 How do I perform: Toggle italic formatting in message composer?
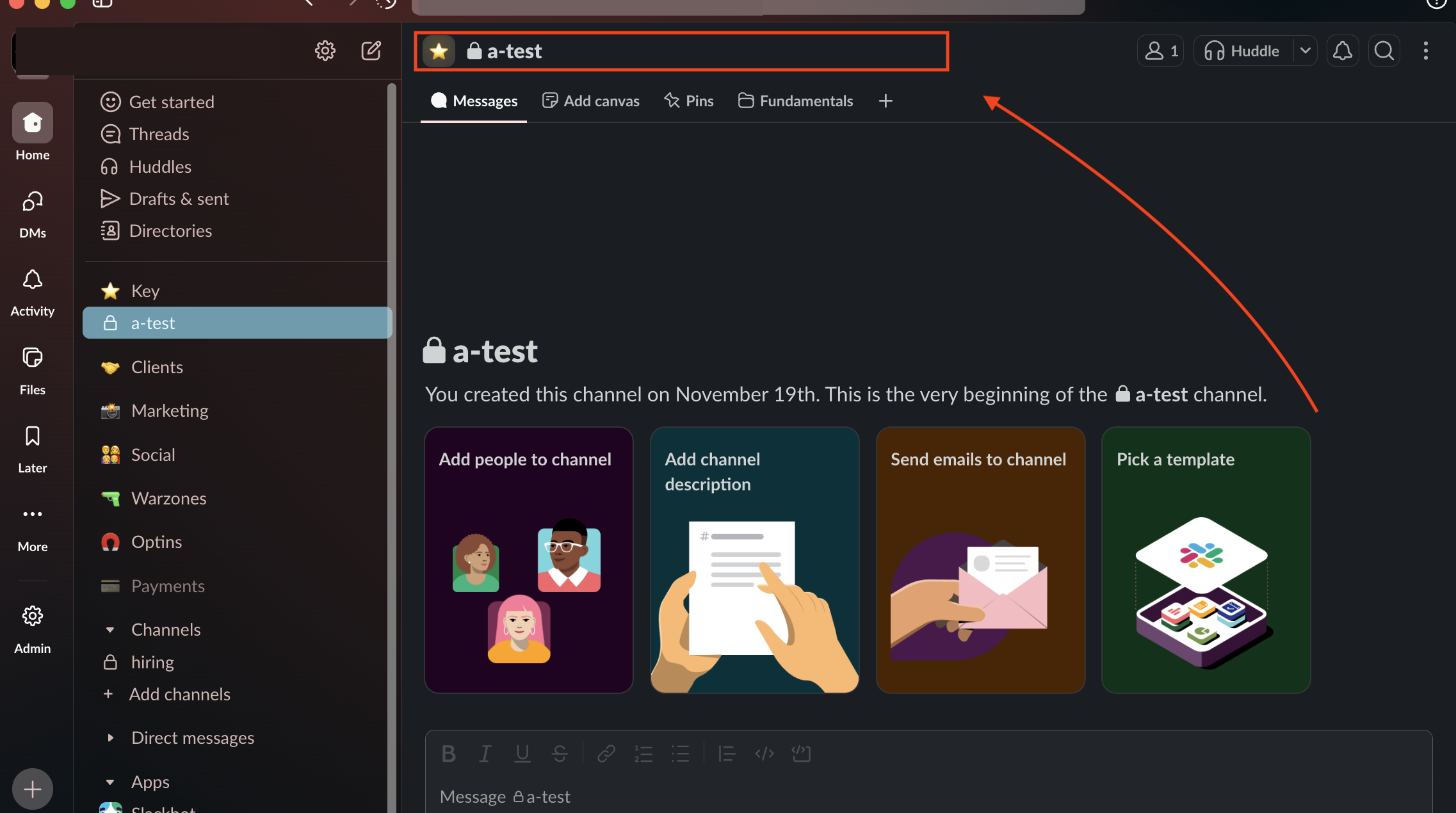click(485, 753)
